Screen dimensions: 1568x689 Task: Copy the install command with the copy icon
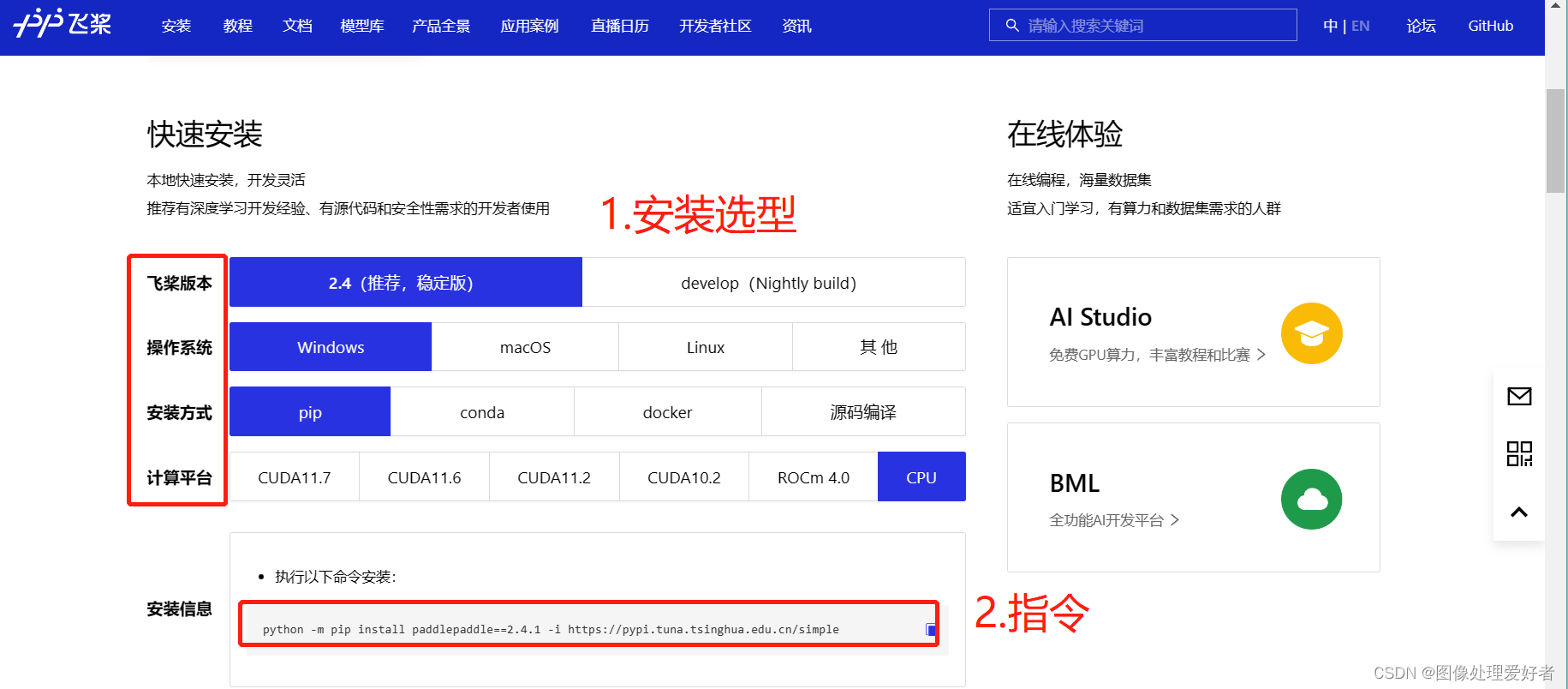click(931, 630)
